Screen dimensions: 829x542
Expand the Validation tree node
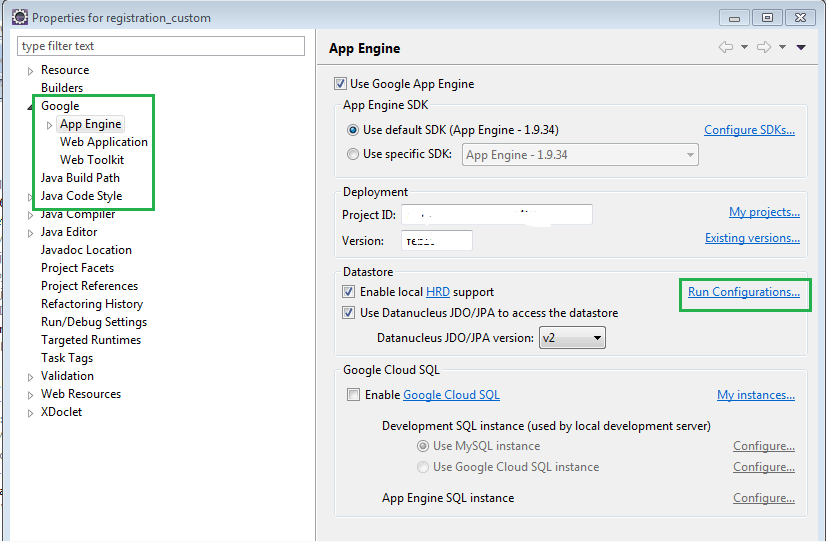click(30, 377)
